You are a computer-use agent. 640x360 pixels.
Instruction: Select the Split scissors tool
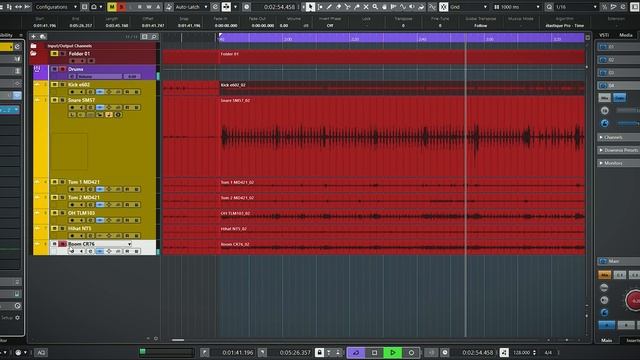coord(347,7)
